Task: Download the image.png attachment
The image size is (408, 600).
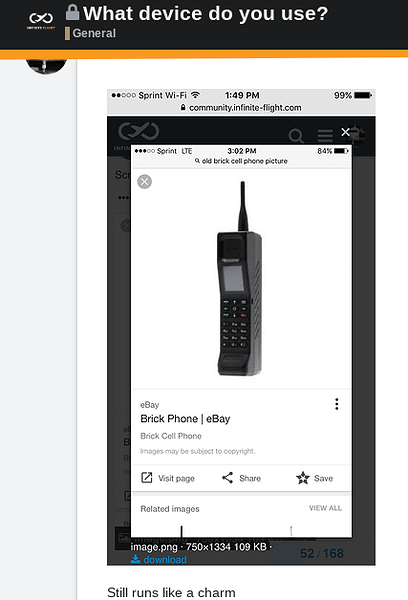Action: (x=158, y=559)
